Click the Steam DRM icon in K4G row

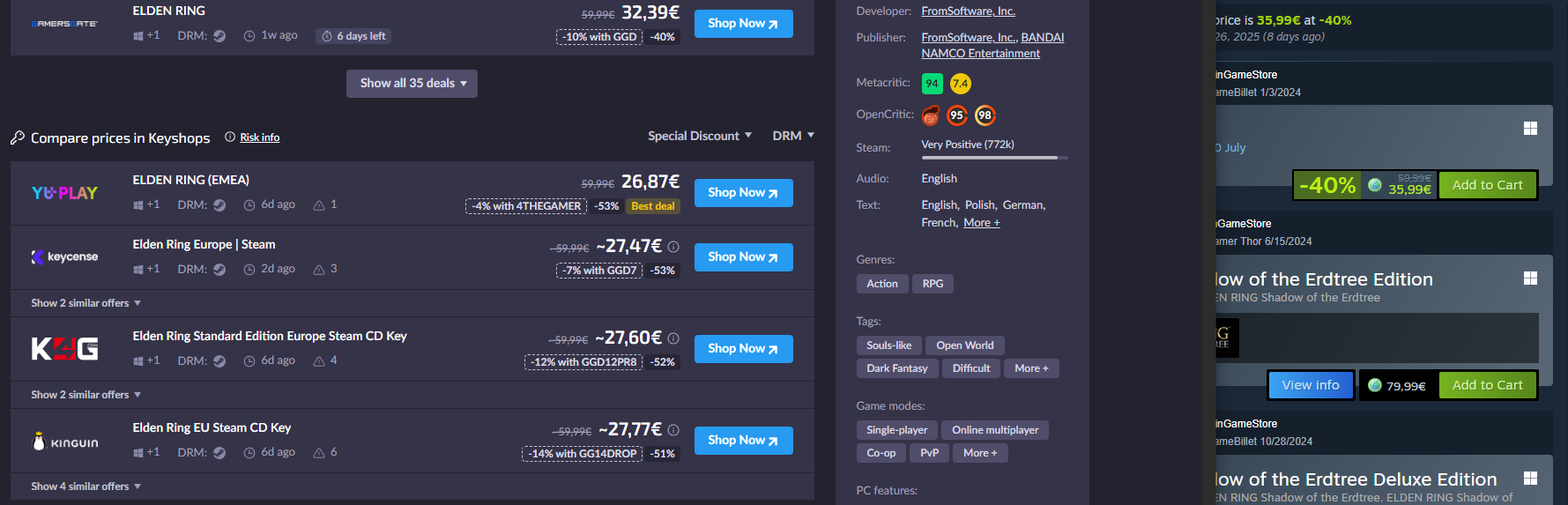coord(219,361)
